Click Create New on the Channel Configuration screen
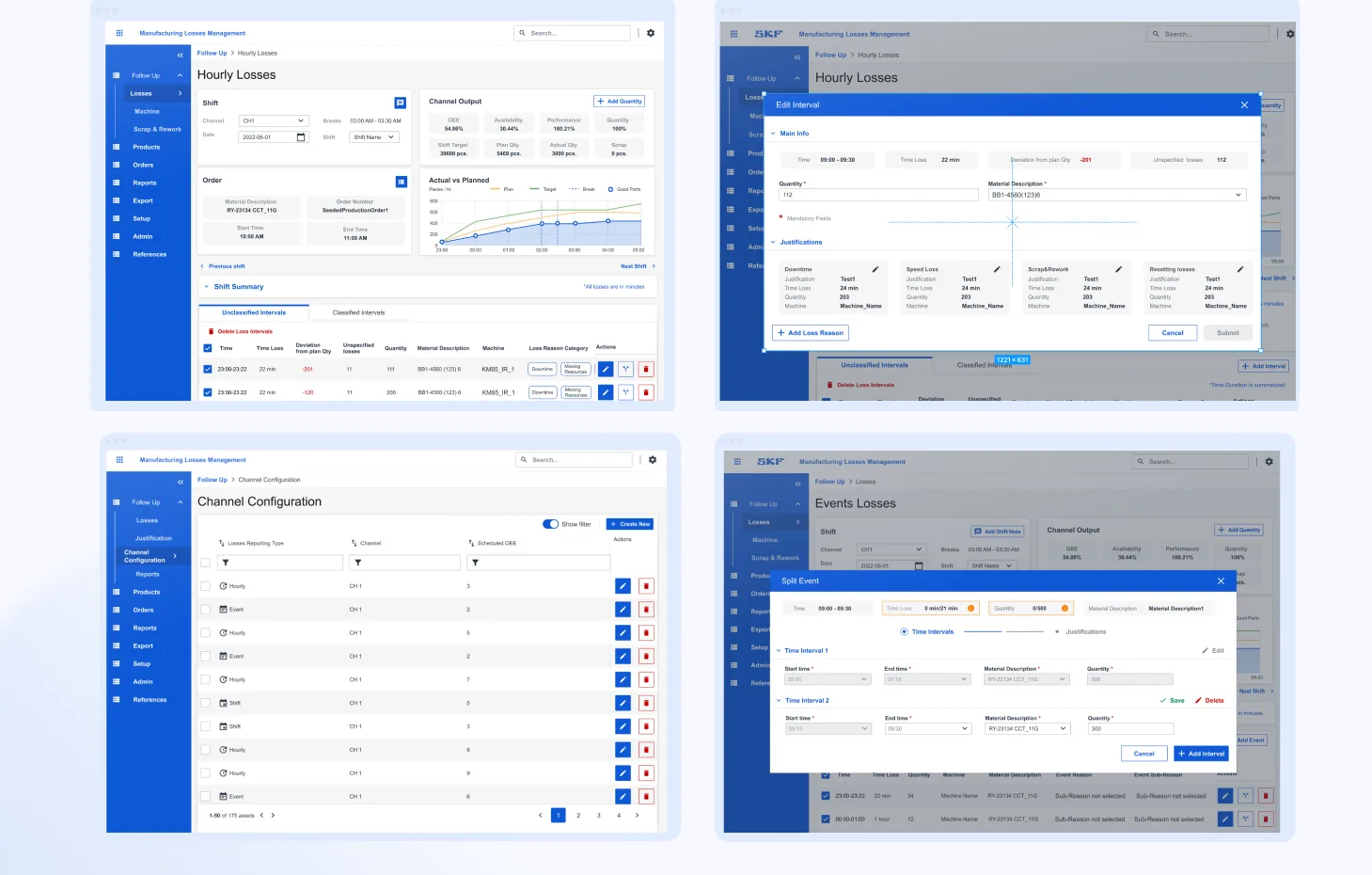 [630, 524]
